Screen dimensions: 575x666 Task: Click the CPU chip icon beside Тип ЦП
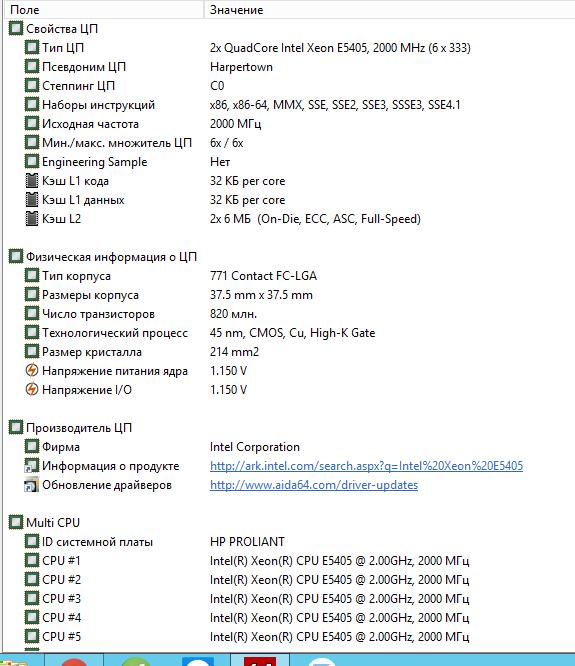tap(31, 48)
